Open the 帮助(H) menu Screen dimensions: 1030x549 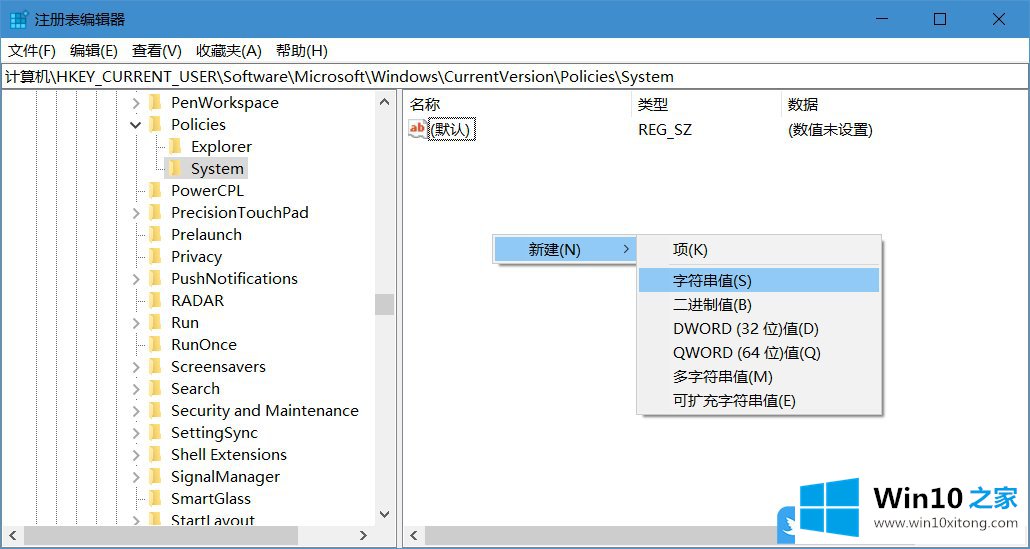(302, 51)
